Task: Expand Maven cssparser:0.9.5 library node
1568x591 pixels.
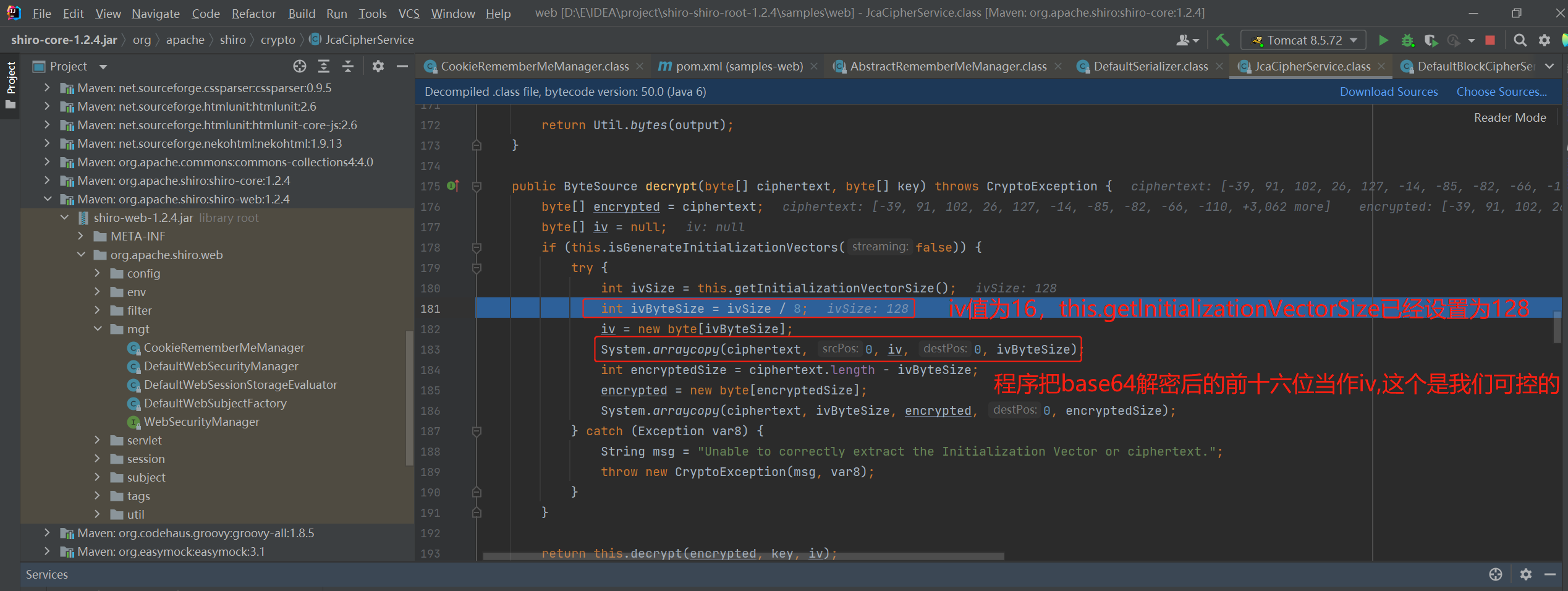Action: pyautogui.click(x=47, y=88)
